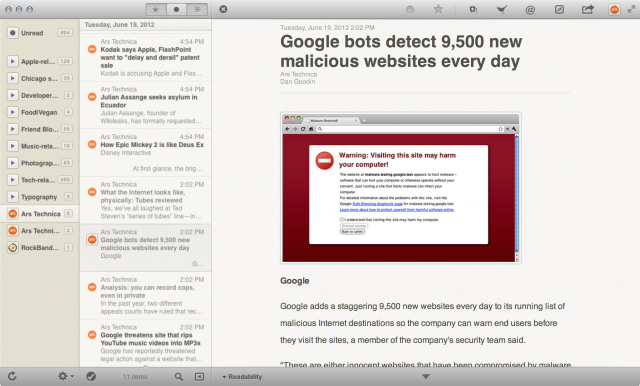Open Analysis: you can record cops article

coord(146,295)
